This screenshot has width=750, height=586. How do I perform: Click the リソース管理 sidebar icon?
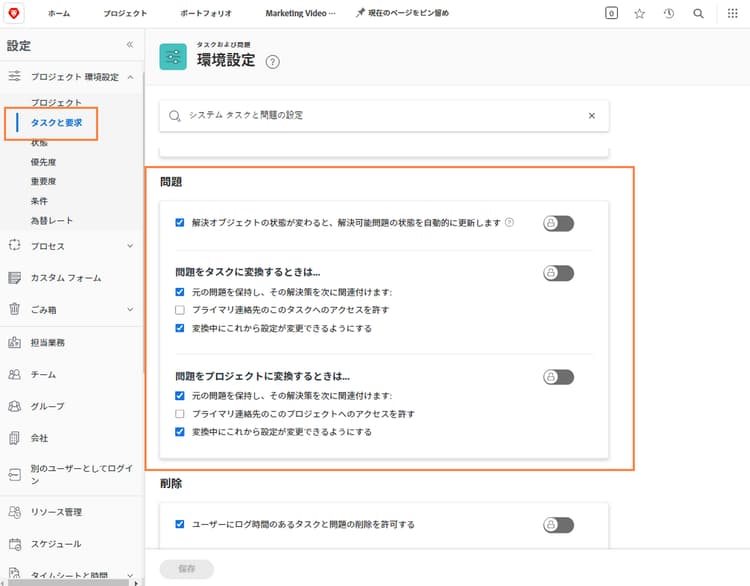[15, 512]
